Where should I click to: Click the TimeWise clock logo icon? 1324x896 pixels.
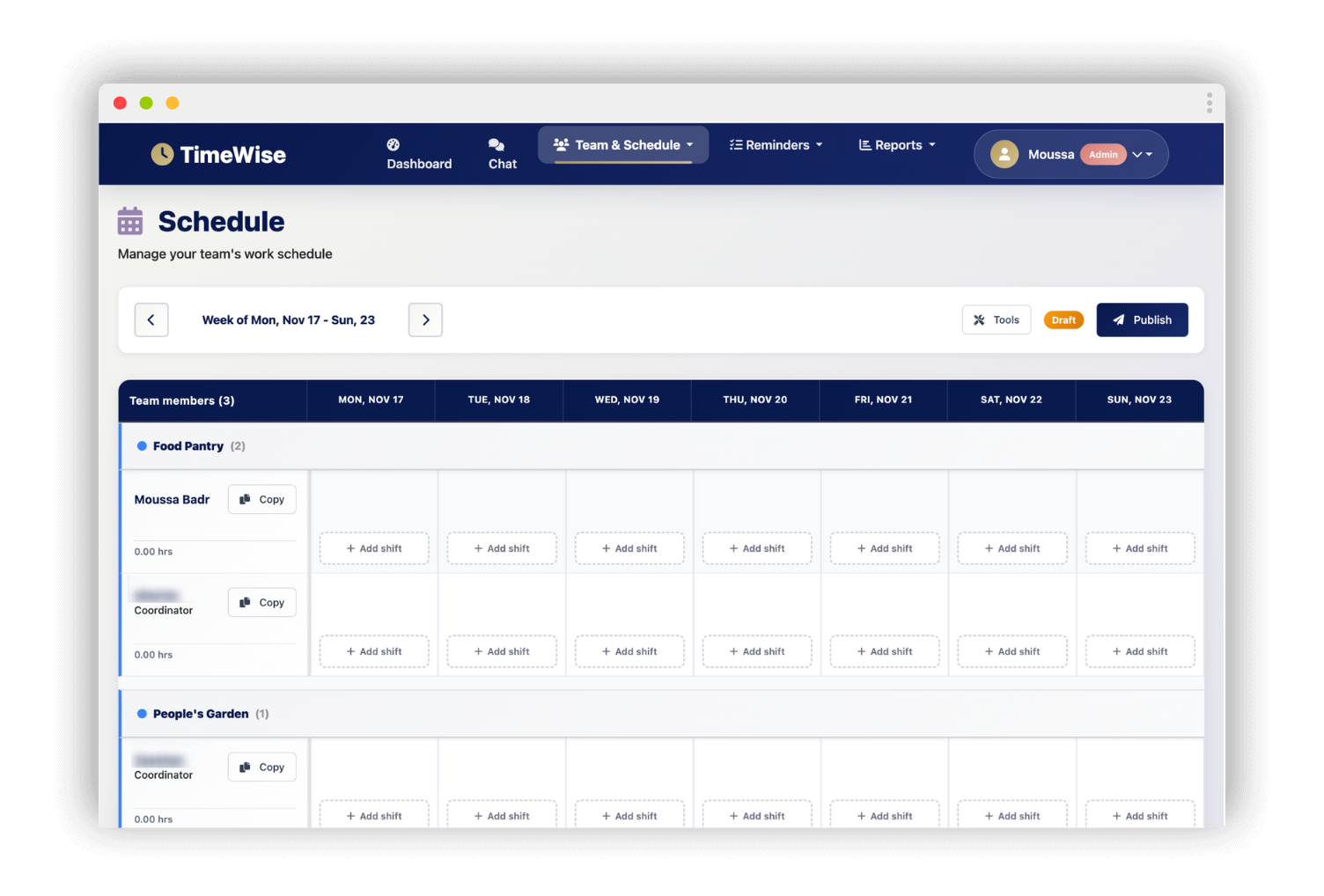click(x=162, y=155)
